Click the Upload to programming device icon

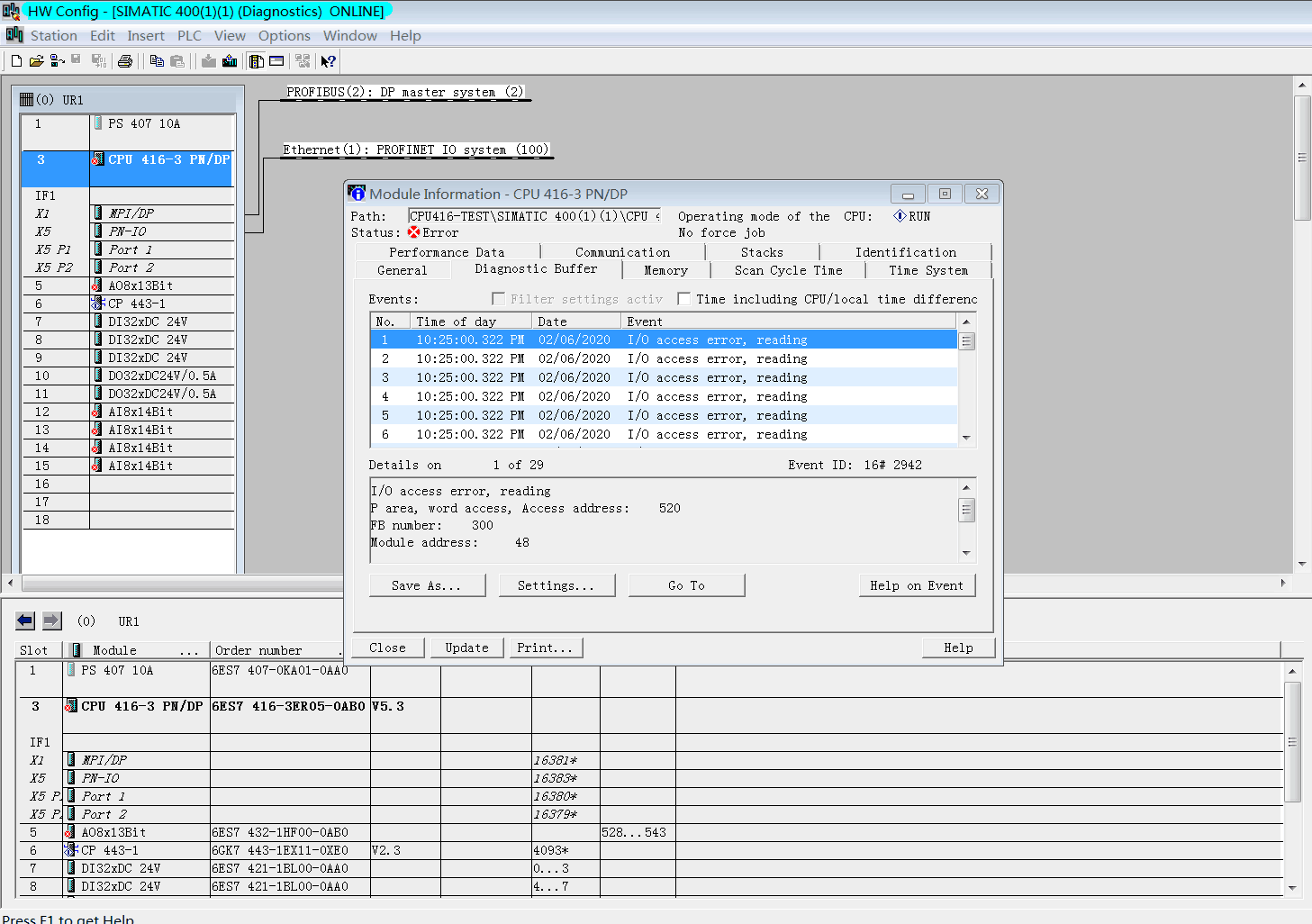[x=230, y=61]
